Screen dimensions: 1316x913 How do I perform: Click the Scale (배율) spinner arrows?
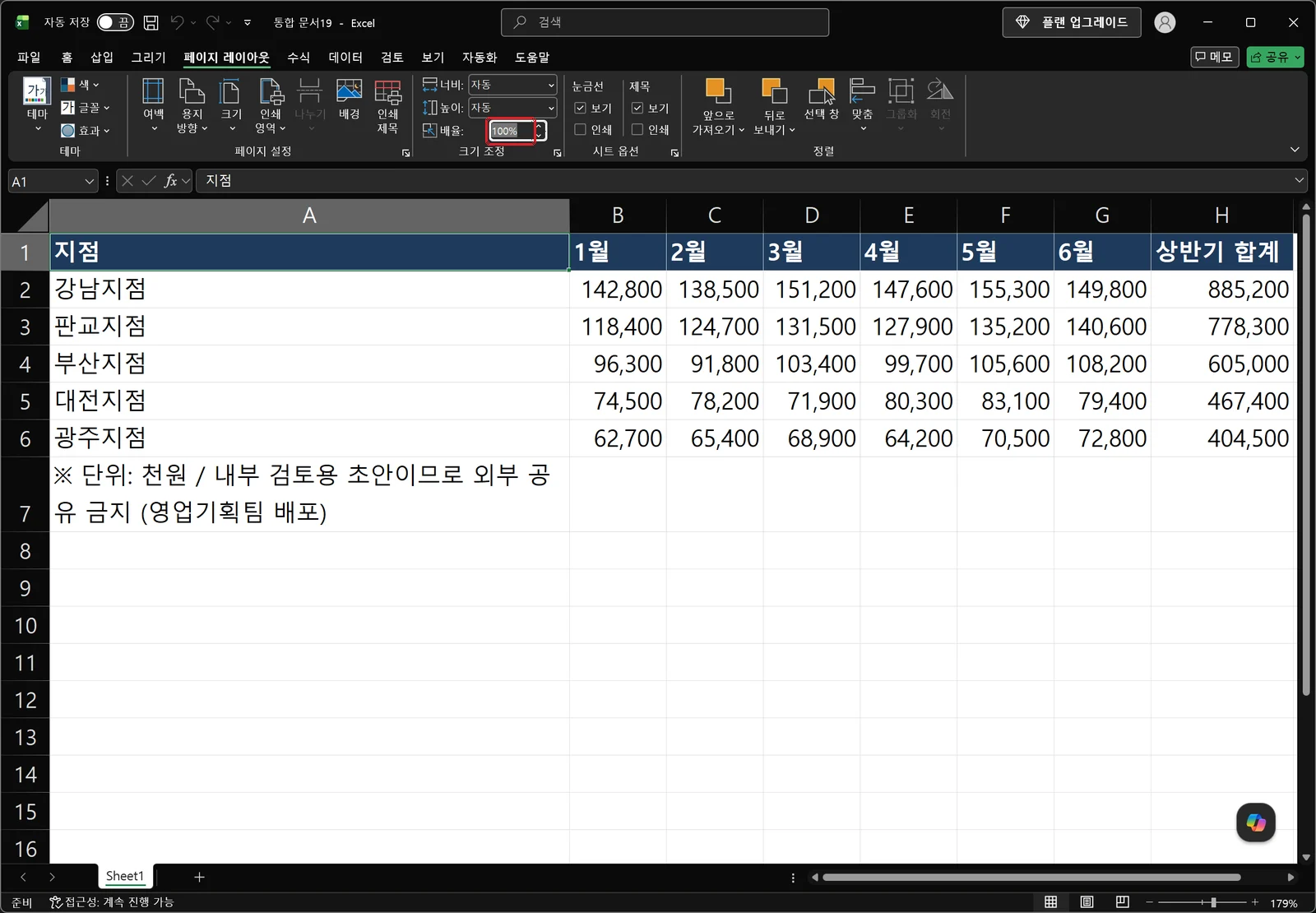540,131
